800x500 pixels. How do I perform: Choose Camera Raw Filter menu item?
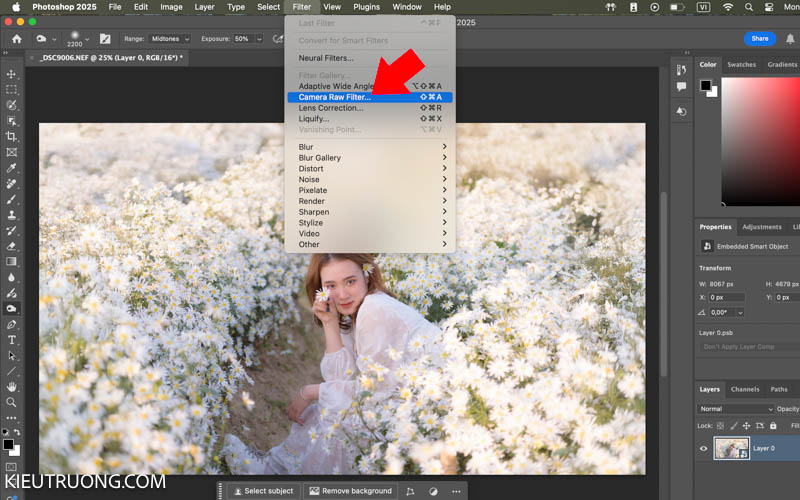[x=370, y=97]
